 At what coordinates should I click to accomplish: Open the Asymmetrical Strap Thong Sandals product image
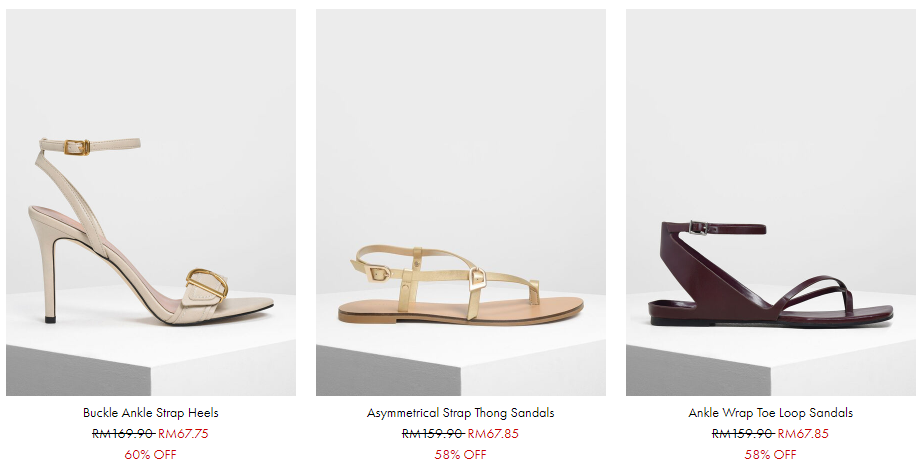(461, 202)
